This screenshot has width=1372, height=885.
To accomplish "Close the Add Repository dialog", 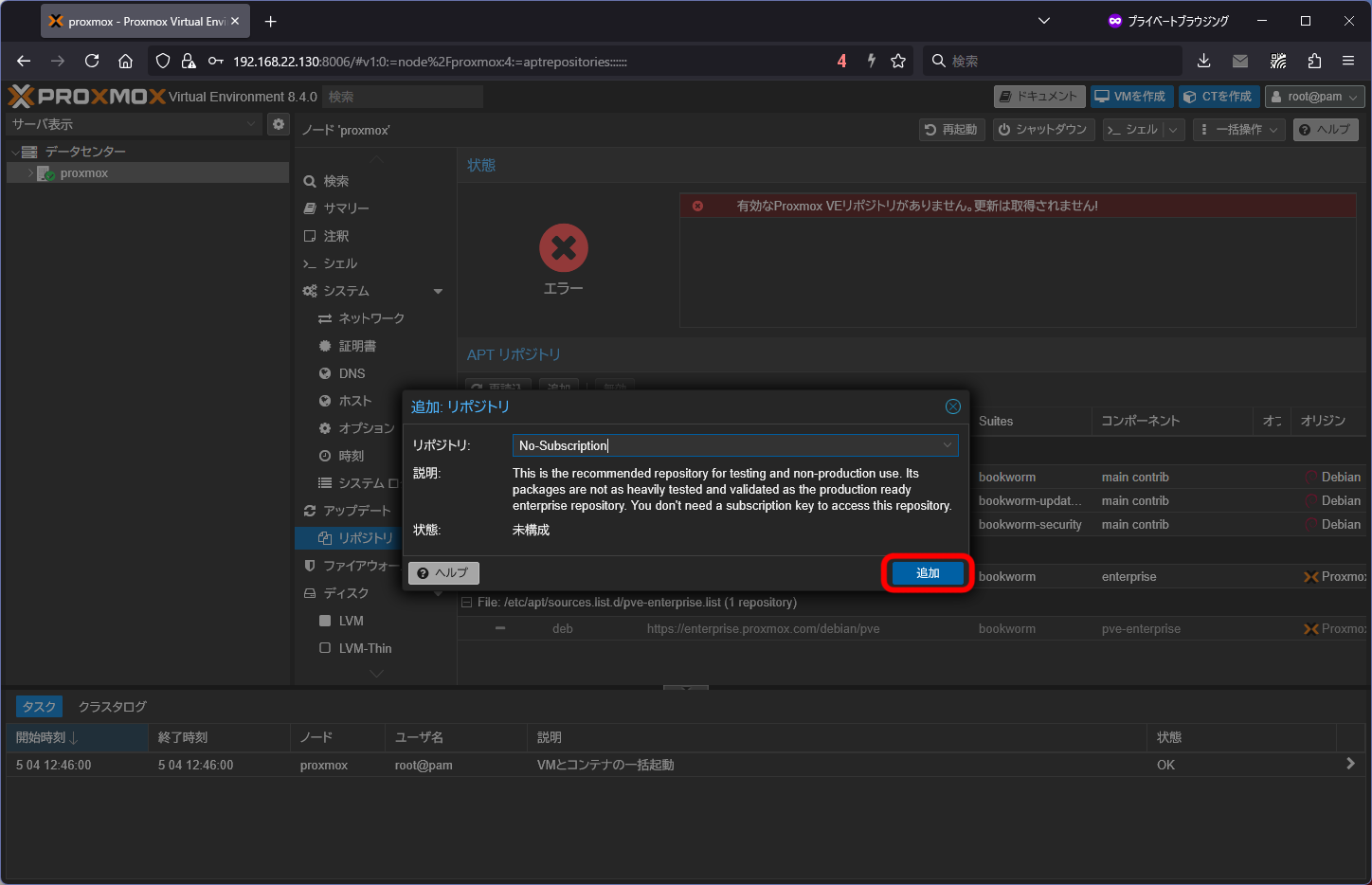I will pyautogui.click(x=953, y=406).
